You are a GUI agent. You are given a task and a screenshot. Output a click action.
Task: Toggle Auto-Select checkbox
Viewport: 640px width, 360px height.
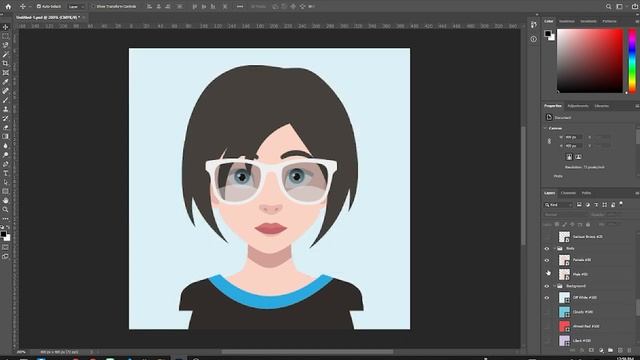click(39, 7)
